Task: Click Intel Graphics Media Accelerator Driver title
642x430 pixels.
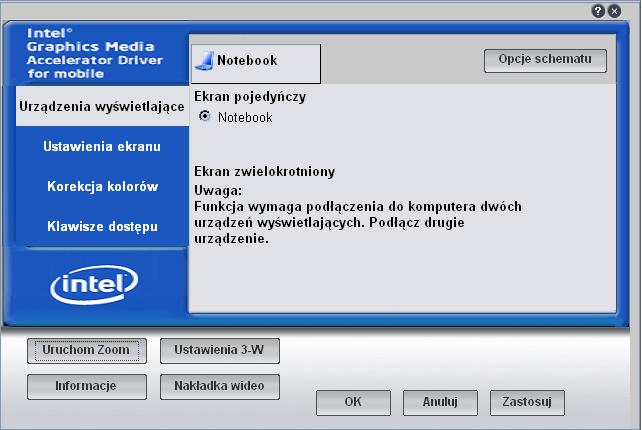Action: (x=95, y=53)
